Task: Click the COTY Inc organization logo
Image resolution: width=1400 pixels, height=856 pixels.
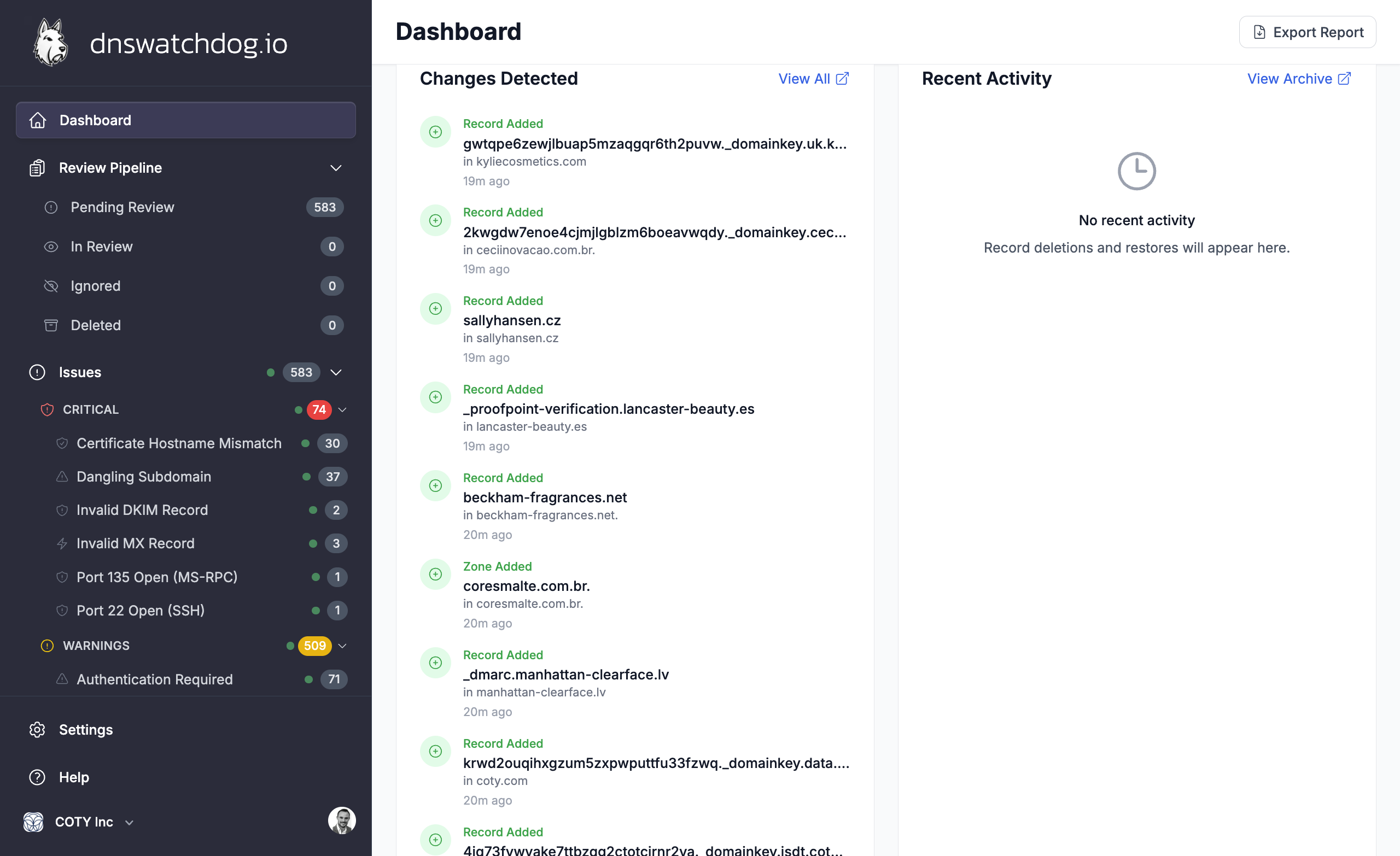Action: point(33,822)
